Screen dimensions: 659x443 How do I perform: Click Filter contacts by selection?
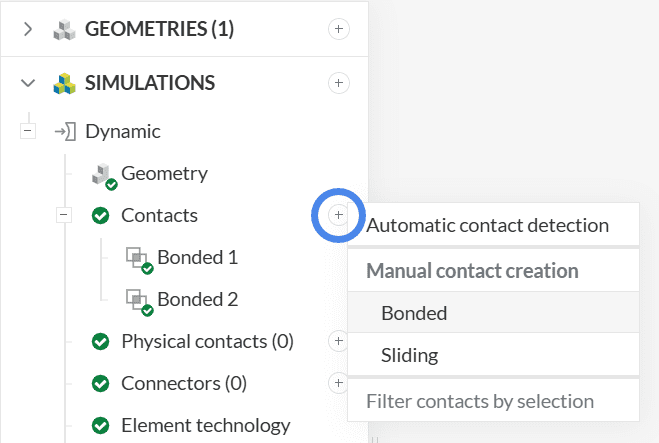[480, 401]
